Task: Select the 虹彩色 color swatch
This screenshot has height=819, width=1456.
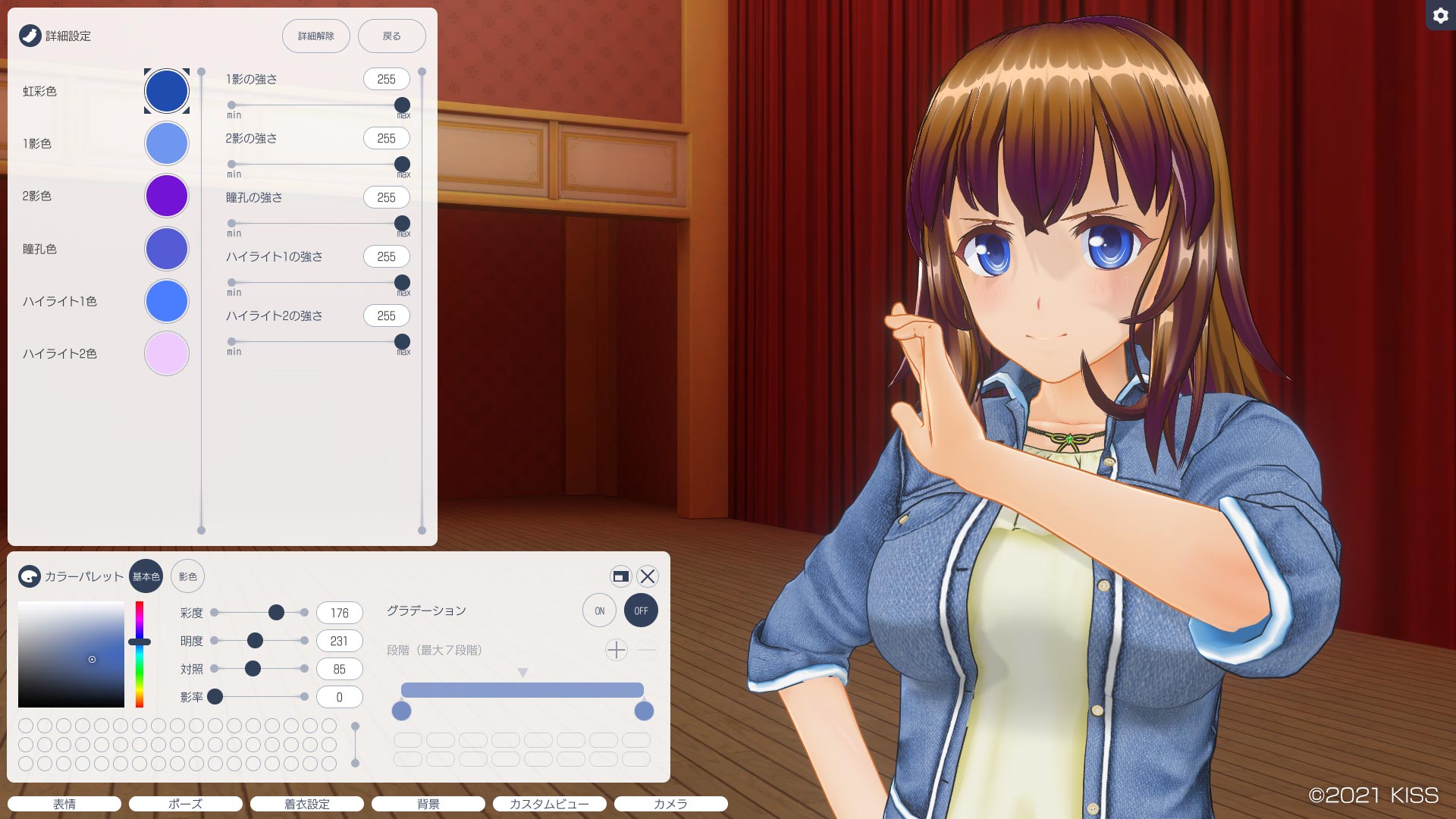Action: pos(167,91)
